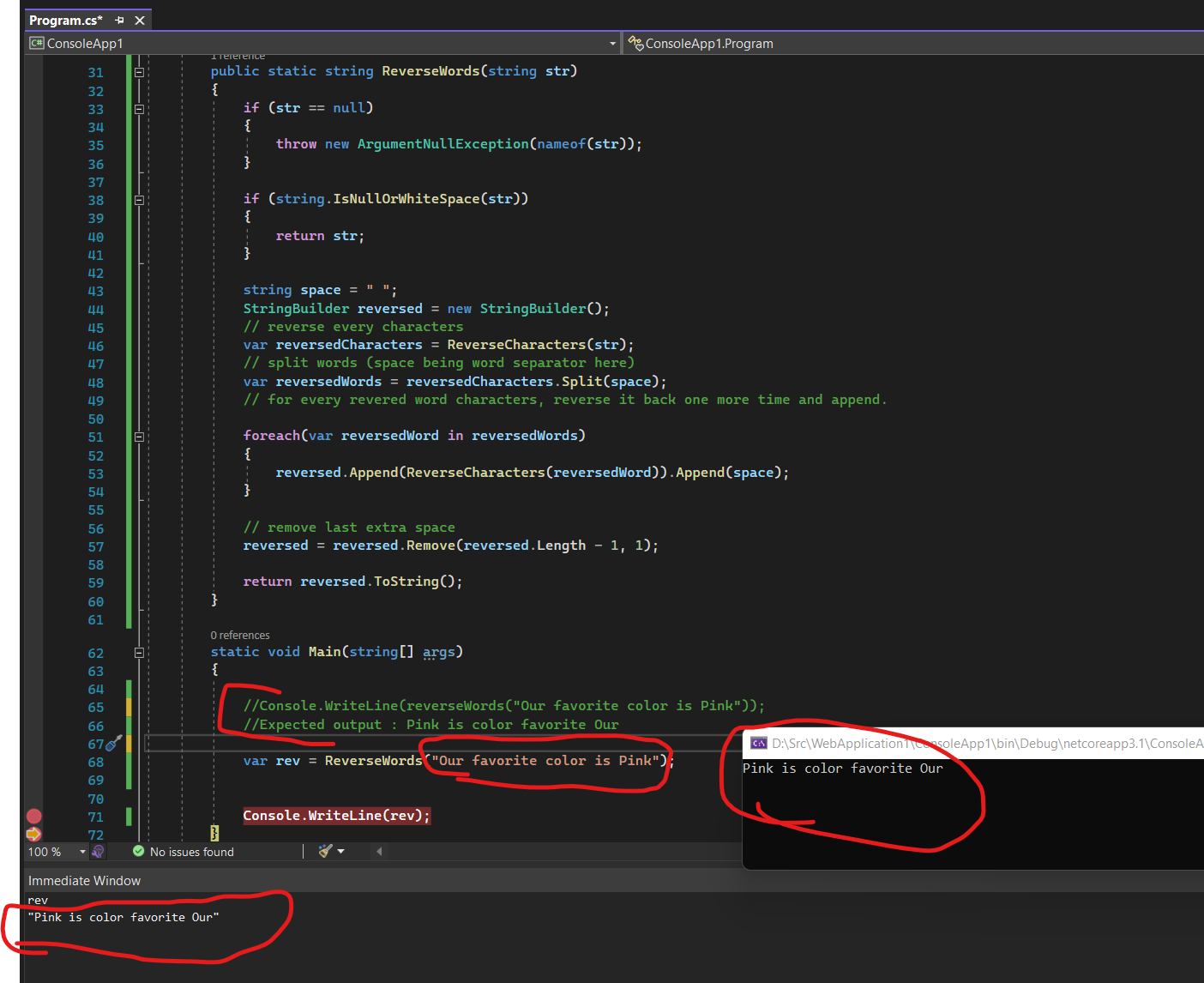Click the console window icon in its title bar
Viewport: 1204px width, 983px height.
[758, 743]
